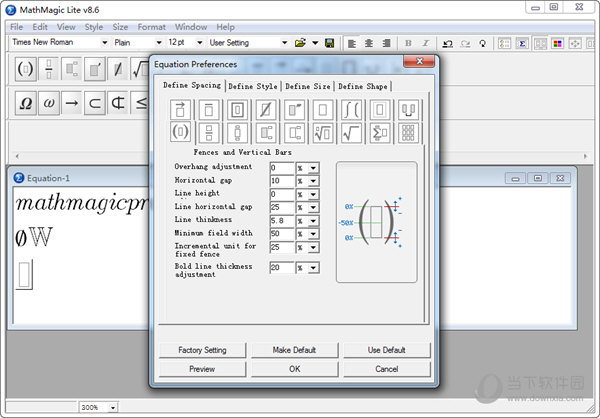Open the subset set-symbols palette
Viewport: 600px width, 418px height.
[95, 103]
